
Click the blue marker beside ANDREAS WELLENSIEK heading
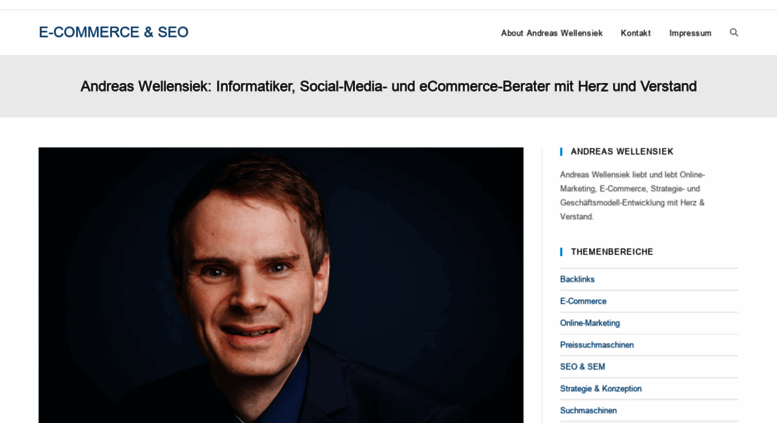pos(561,152)
